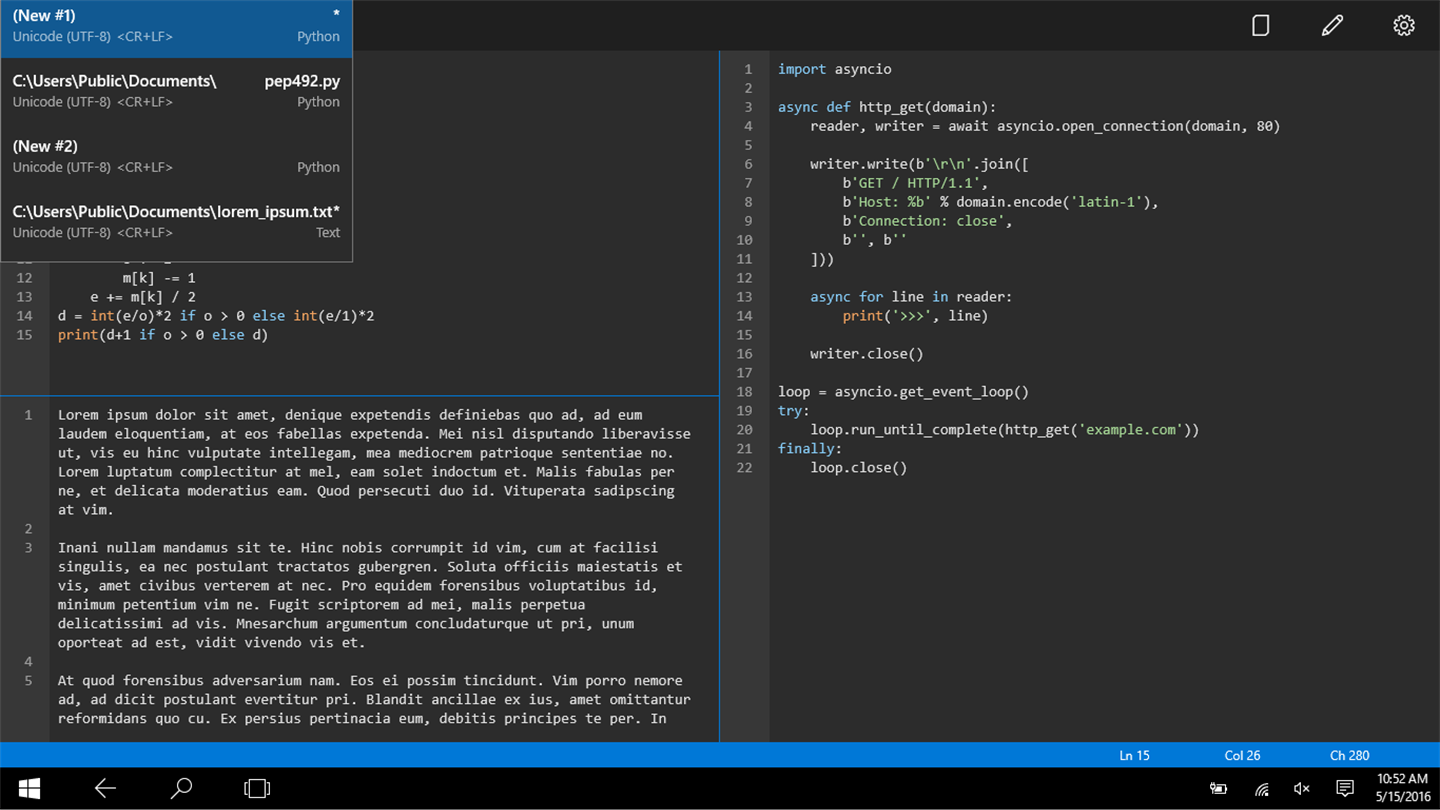Click the battery status tray icon
Screen dimensions: 1440x810
click(x=1218, y=789)
